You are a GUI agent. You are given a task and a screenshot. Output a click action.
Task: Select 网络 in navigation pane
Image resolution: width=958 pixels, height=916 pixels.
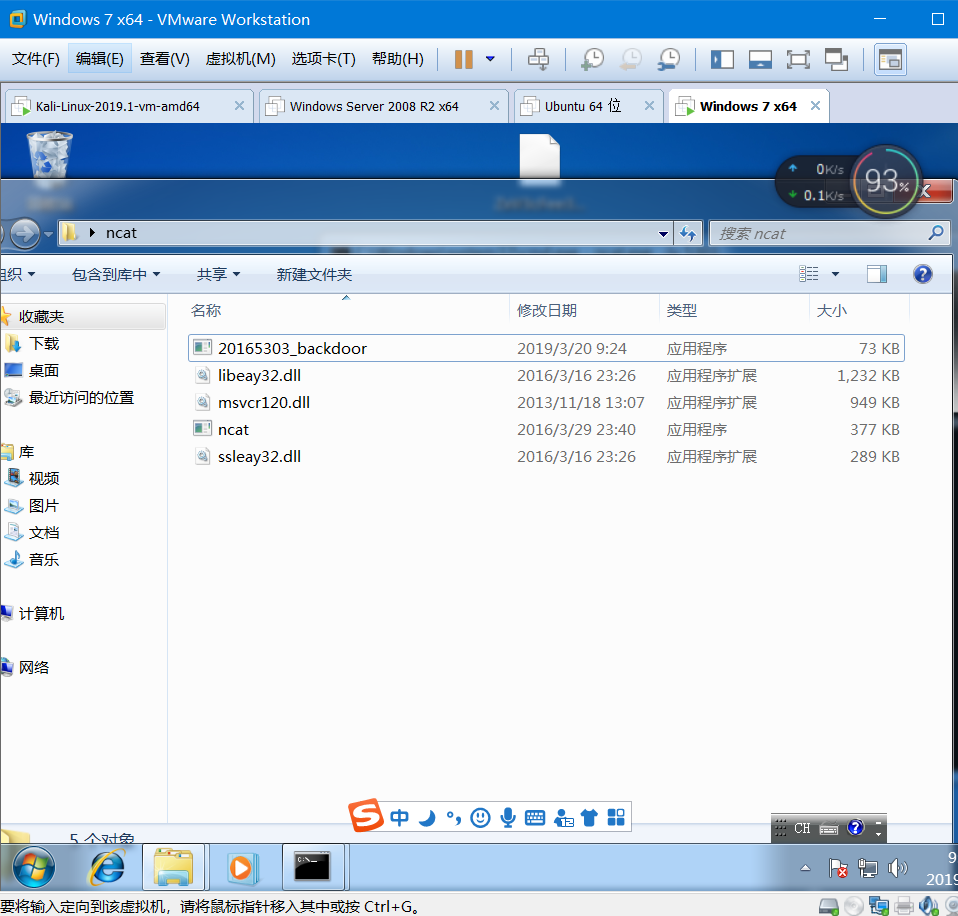pos(34,667)
